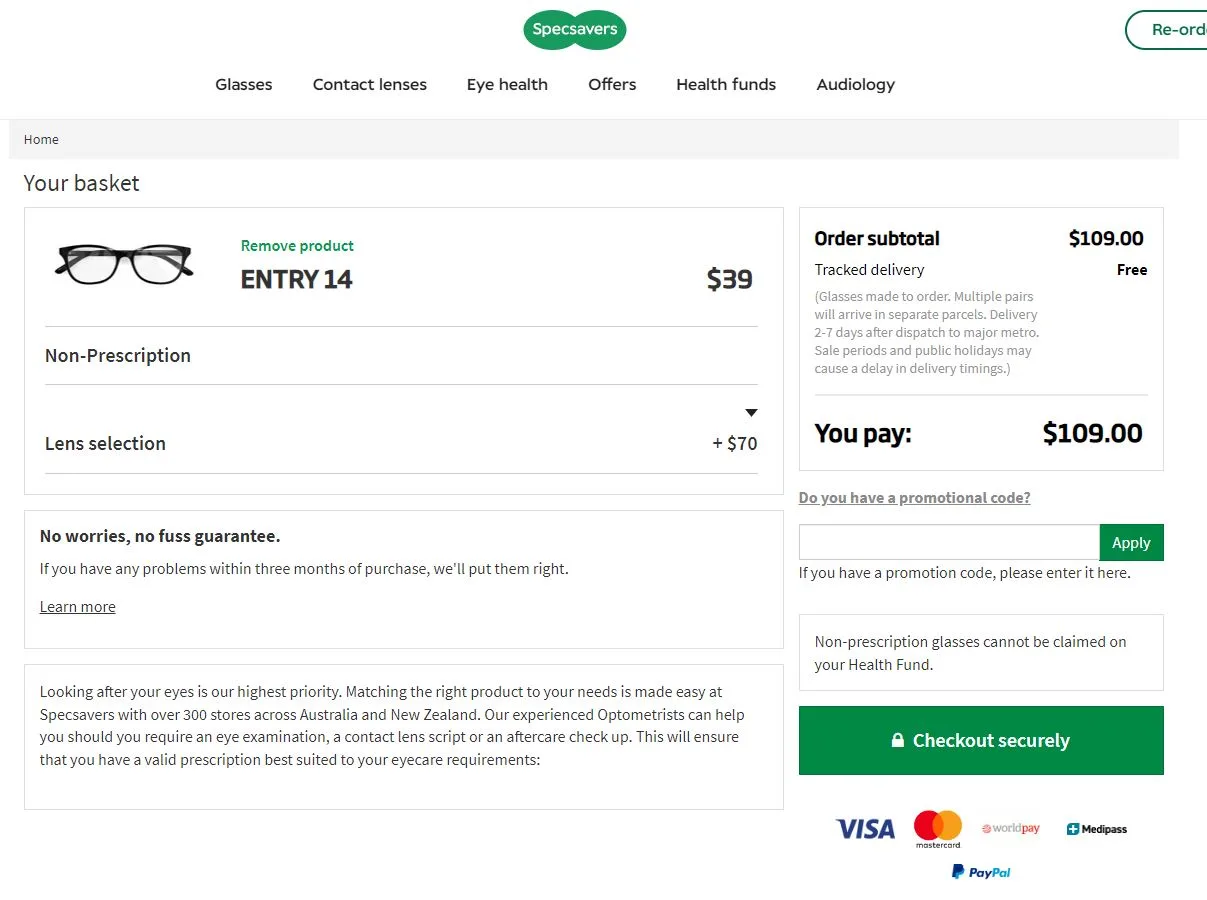Image resolution: width=1207 pixels, height=900 pixels.
Task: Open the Glasses menu
Action: [243, 85]
